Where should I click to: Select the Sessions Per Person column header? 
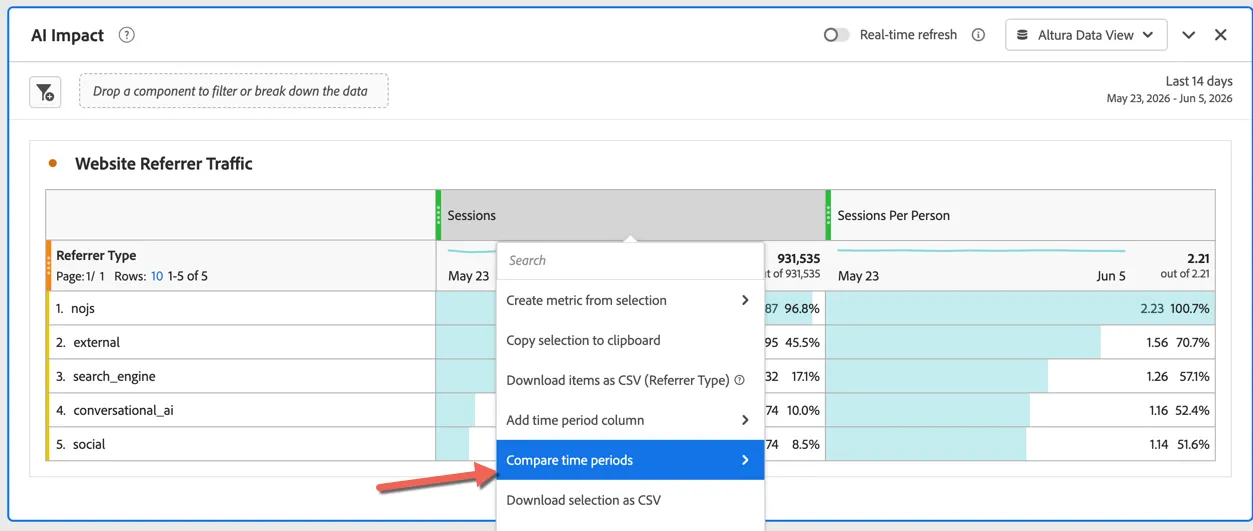click(1021, 215)
